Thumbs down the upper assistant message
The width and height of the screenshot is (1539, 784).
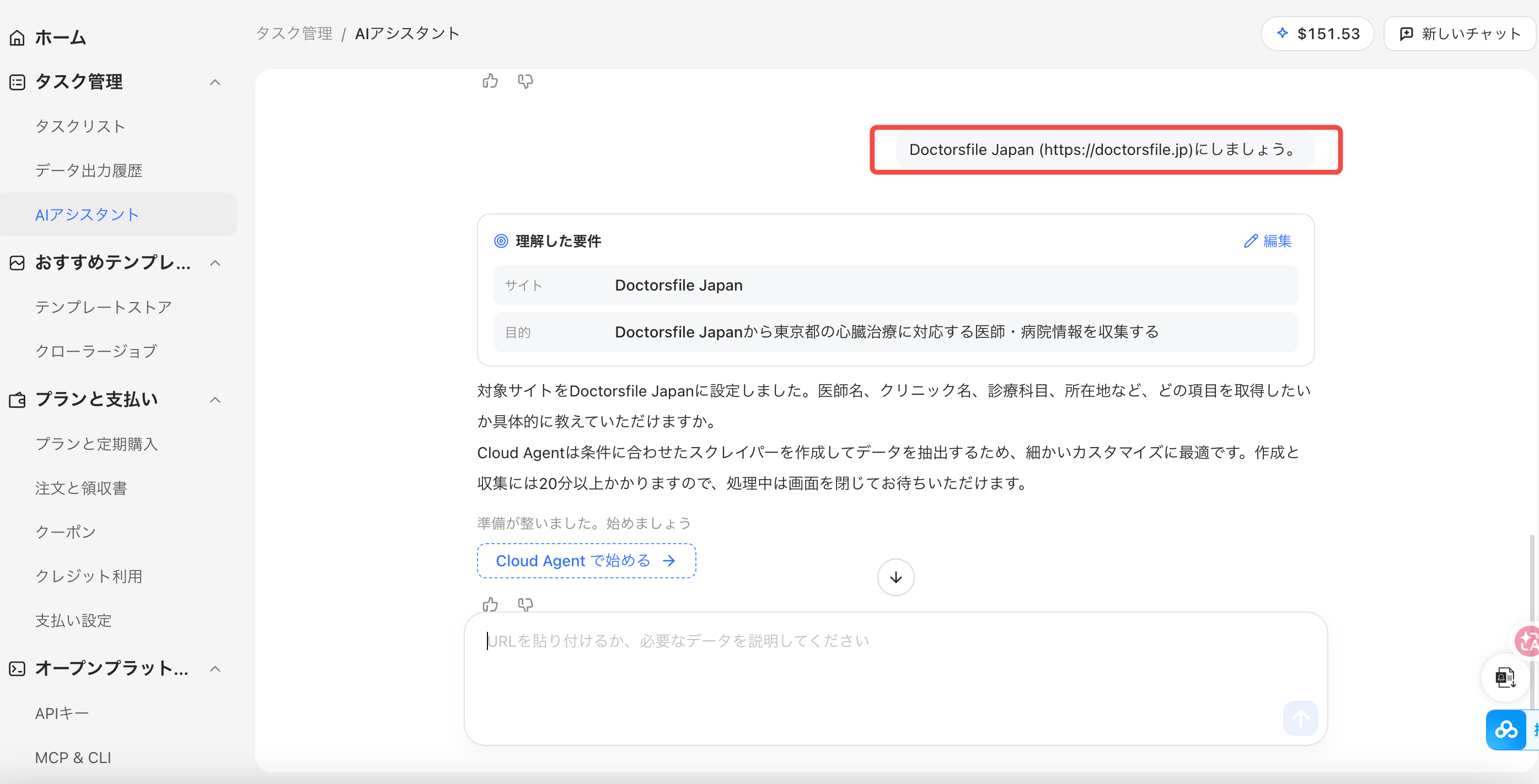click(525, 80)
